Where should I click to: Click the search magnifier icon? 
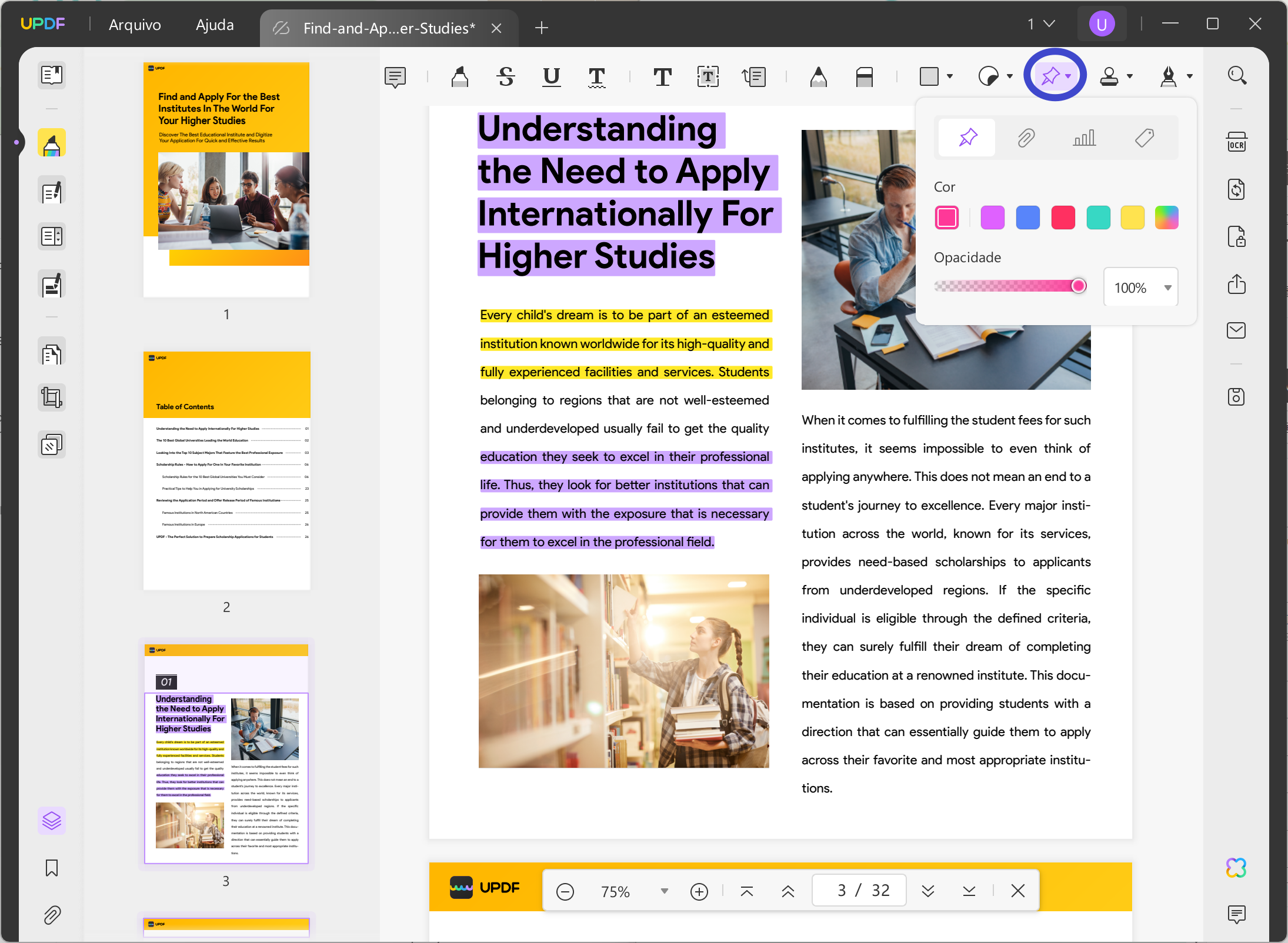1237,75
